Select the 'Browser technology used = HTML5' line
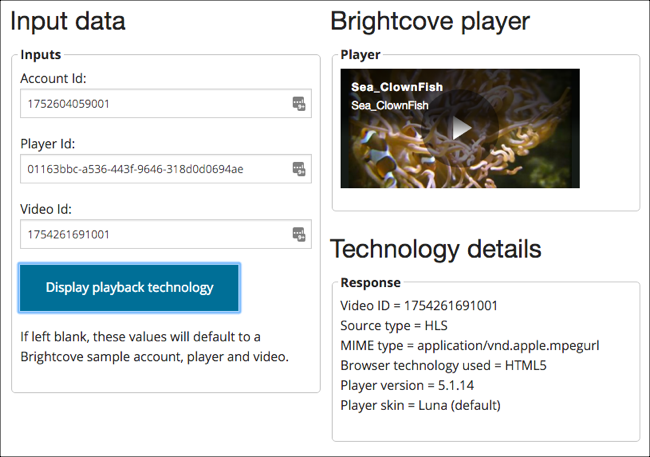 pos(443,365)
